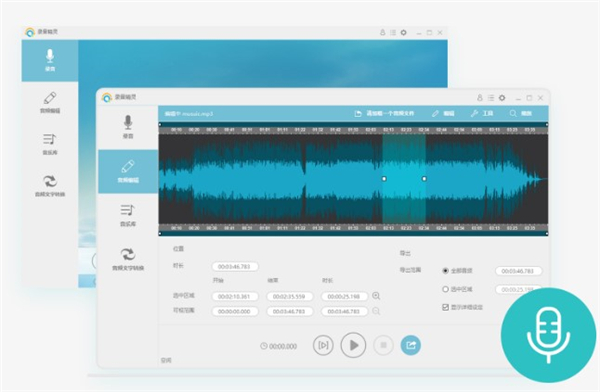Edit the 可视范围 start field 00:00:00.000
The width and height of the screenshot is (600, 392).
235,312
